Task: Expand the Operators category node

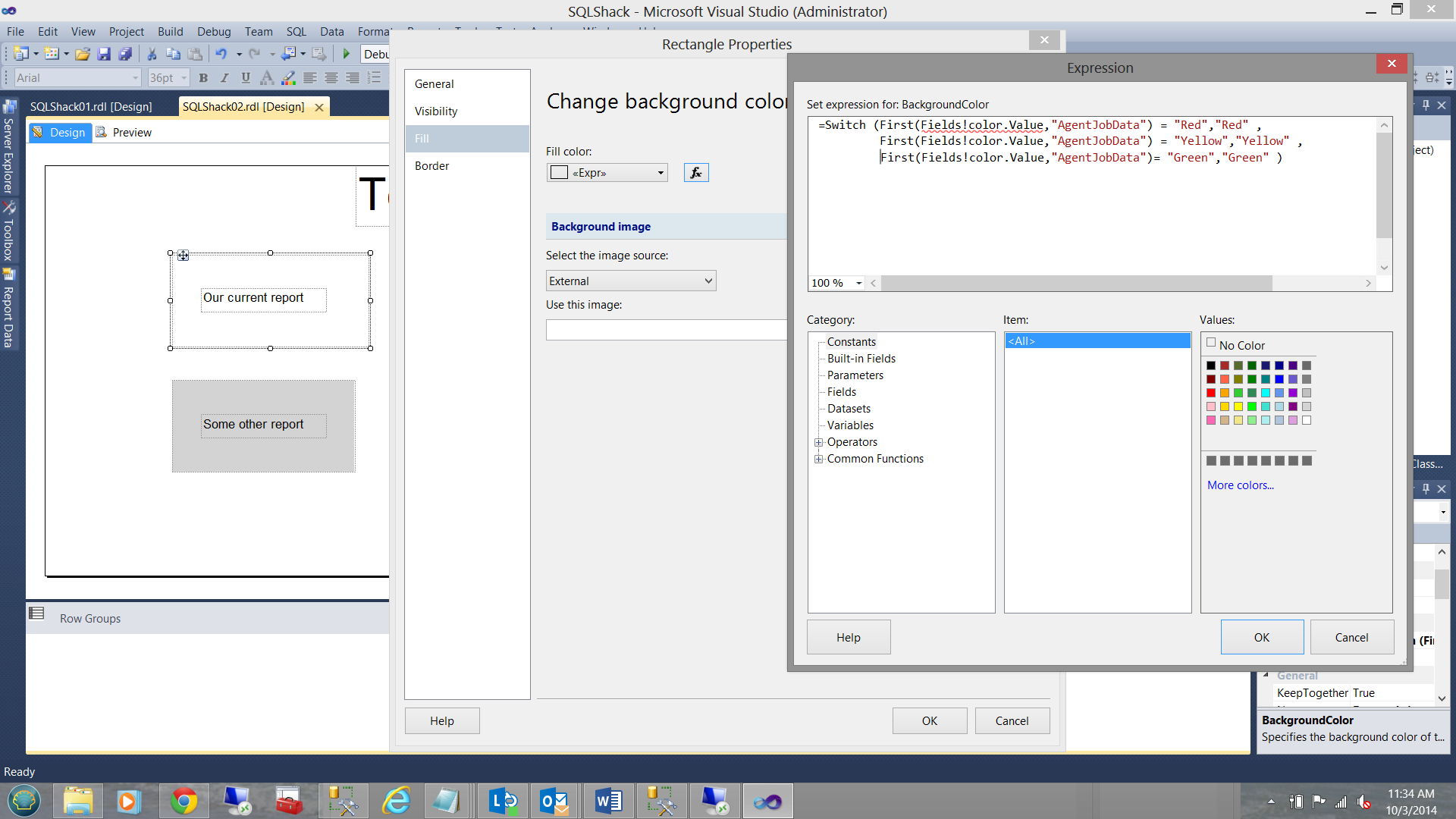Action: click(x=819, y=442)
